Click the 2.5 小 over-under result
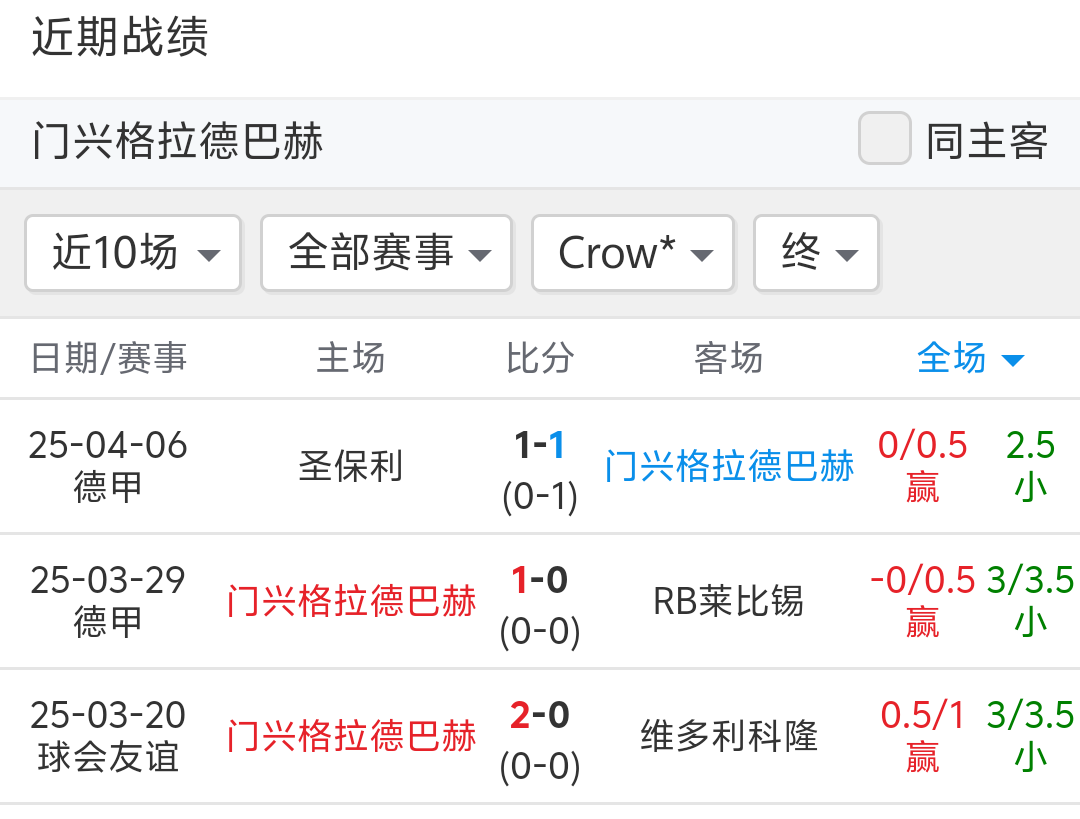Screen dimensions: 1080x819 pyautogui.click(x=1031, y=465)
